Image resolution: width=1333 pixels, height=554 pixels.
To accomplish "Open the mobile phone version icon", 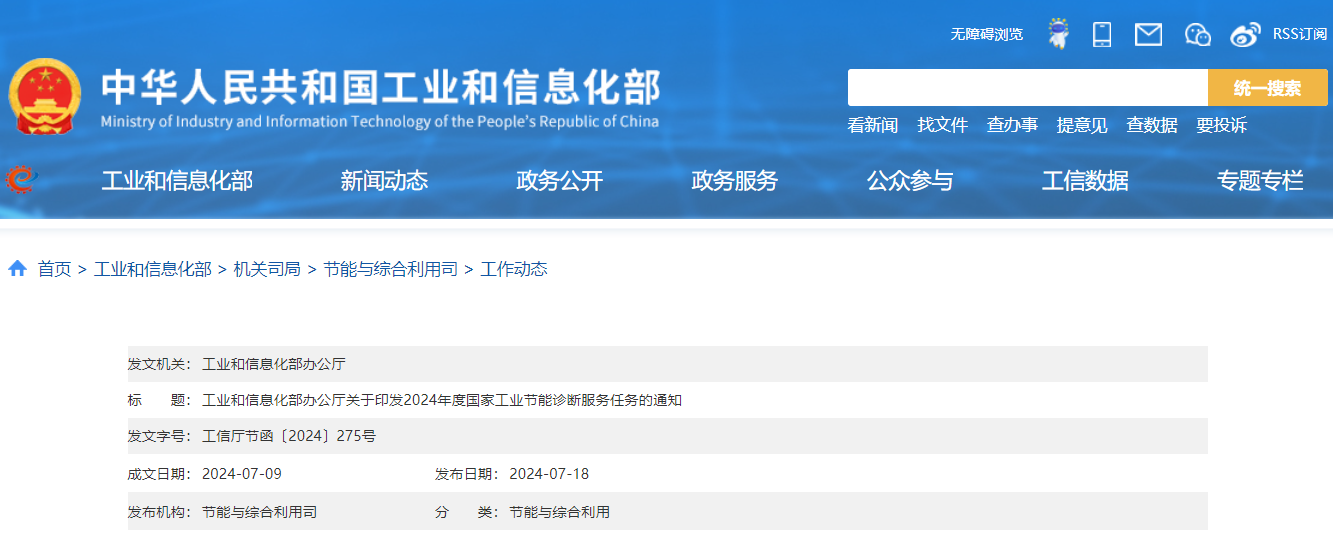I will click(x=1102, y=34).
